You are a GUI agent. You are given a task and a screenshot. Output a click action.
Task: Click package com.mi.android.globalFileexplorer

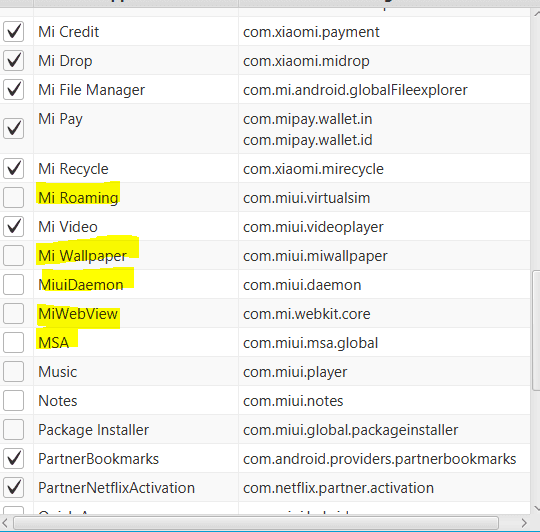coord(355,90)
